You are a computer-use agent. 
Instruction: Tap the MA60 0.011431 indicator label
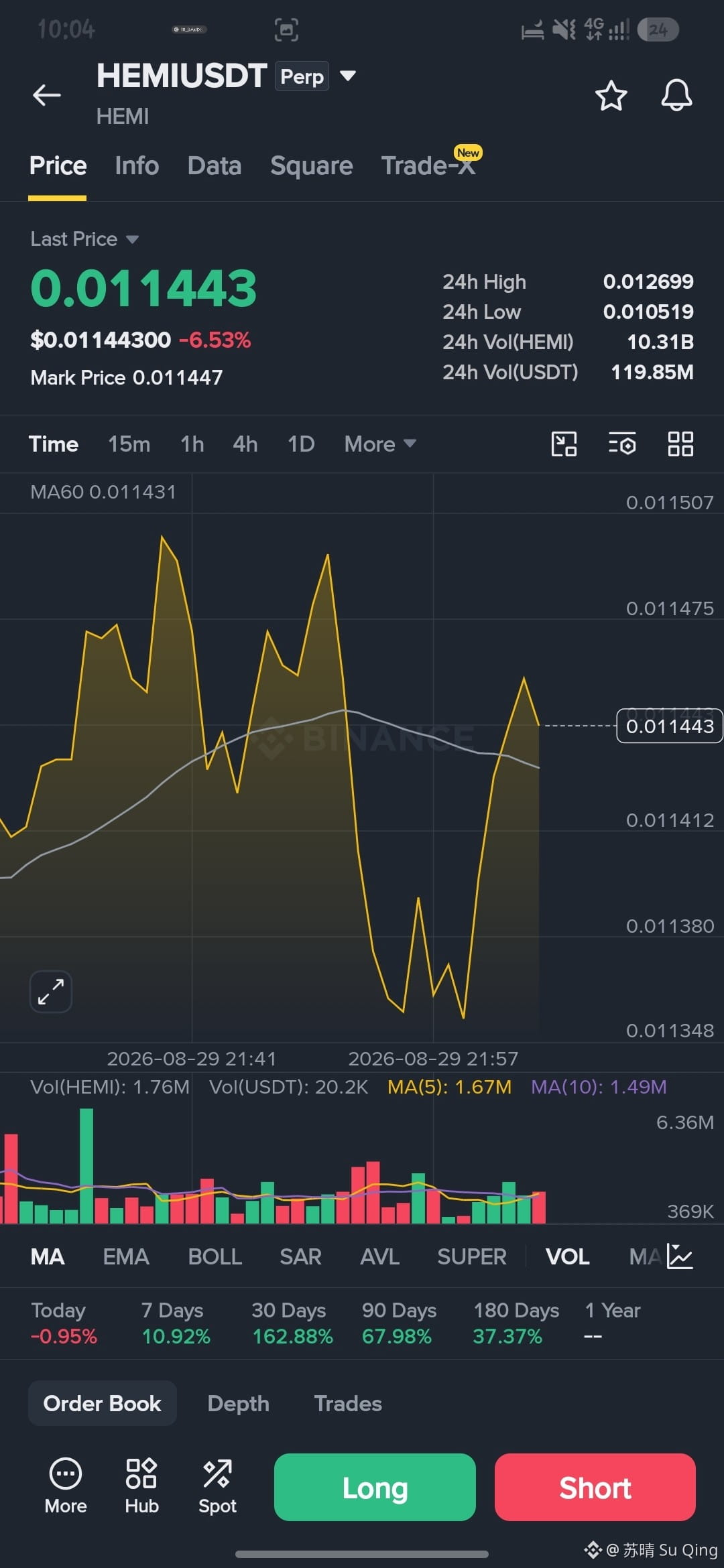pyautogui.click(x=103, y=492)
